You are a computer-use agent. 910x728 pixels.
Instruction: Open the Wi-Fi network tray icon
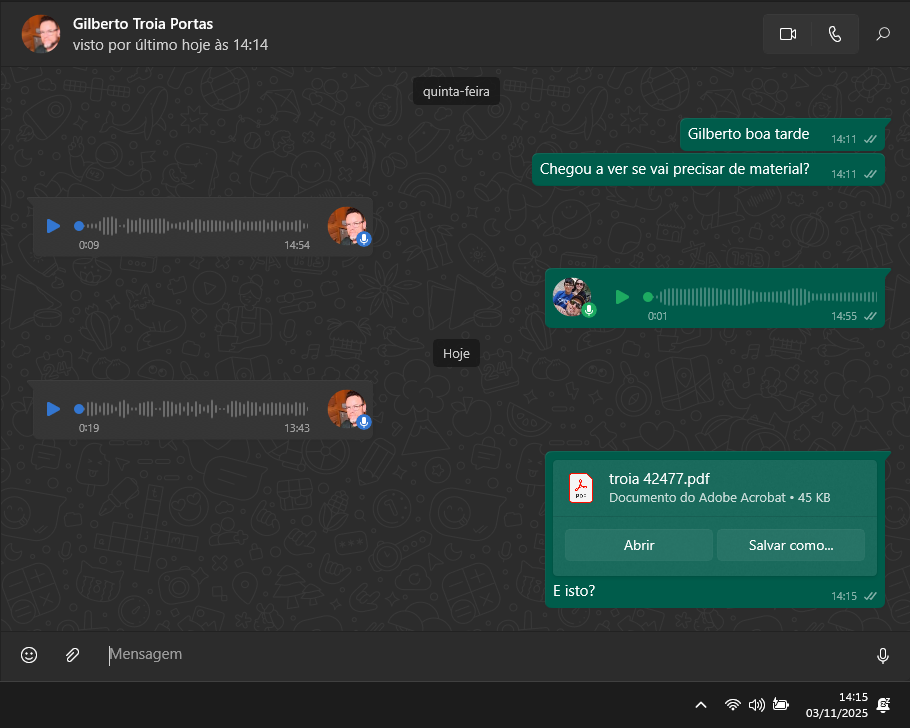point(732,705)
